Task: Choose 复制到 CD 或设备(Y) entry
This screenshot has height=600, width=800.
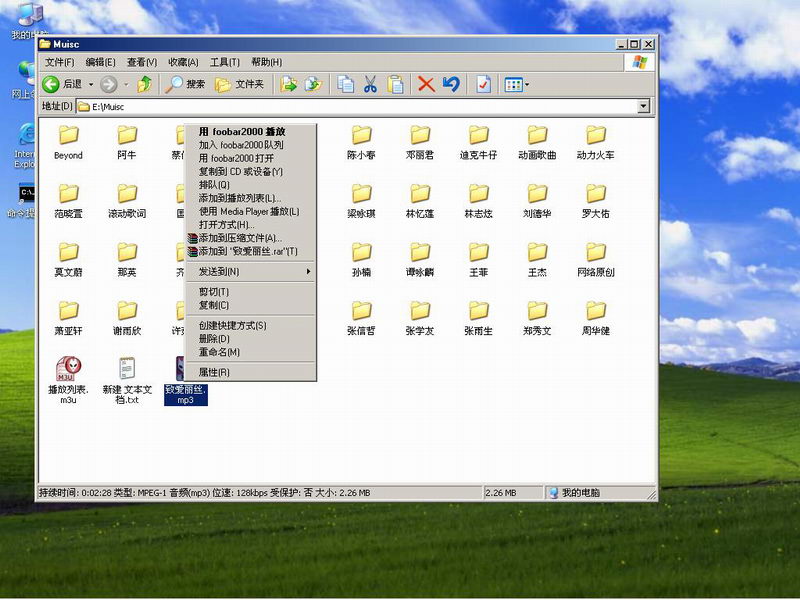Action: pyautogui.click(x=250, y=171)
